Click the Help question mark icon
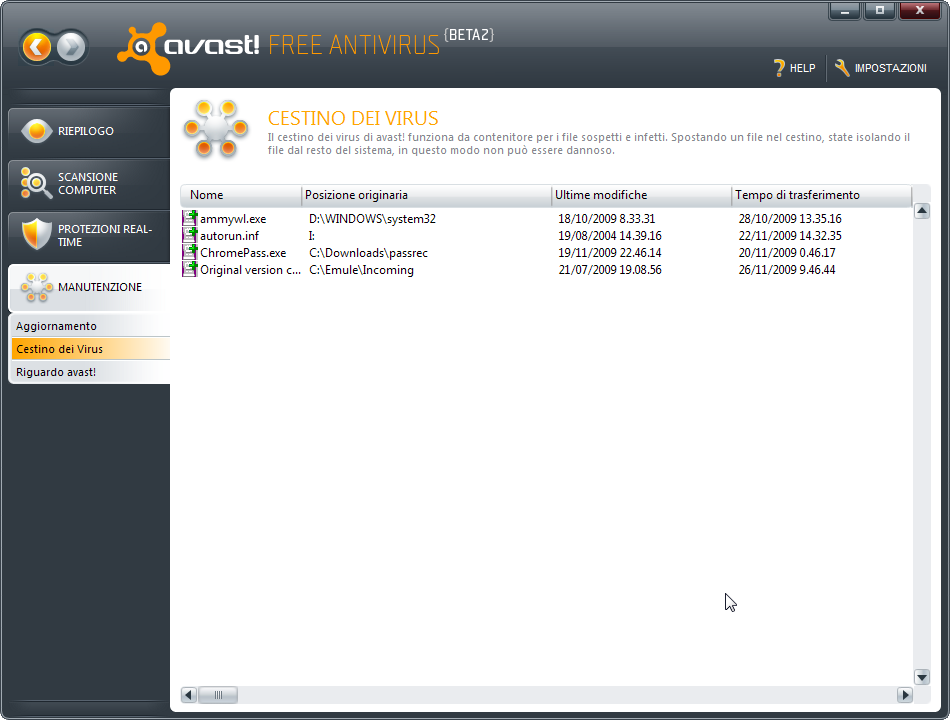The width and height of the screenshot is (950, 720). [x=779, y=68]
